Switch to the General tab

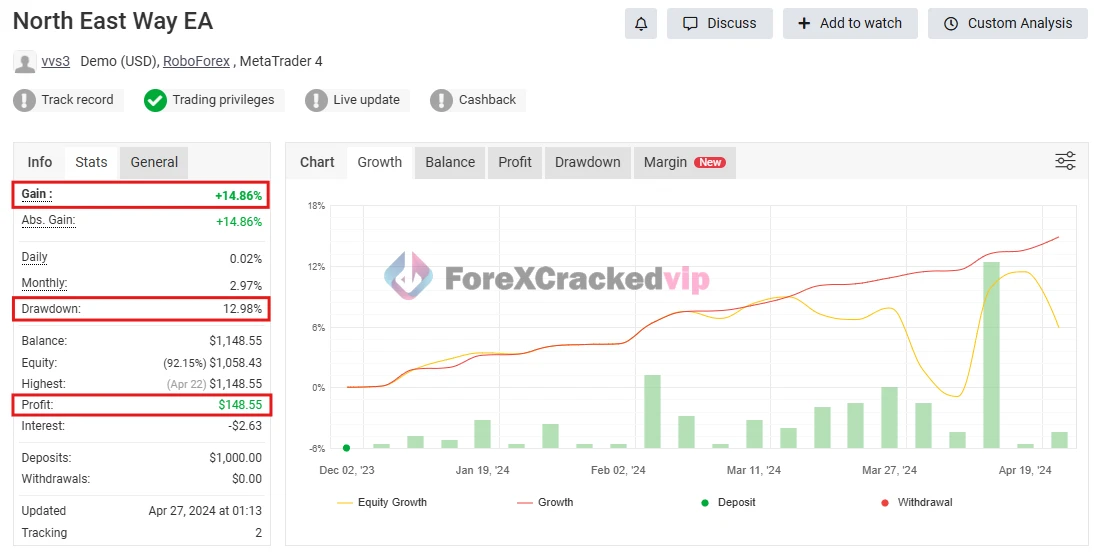pos(154,162)
